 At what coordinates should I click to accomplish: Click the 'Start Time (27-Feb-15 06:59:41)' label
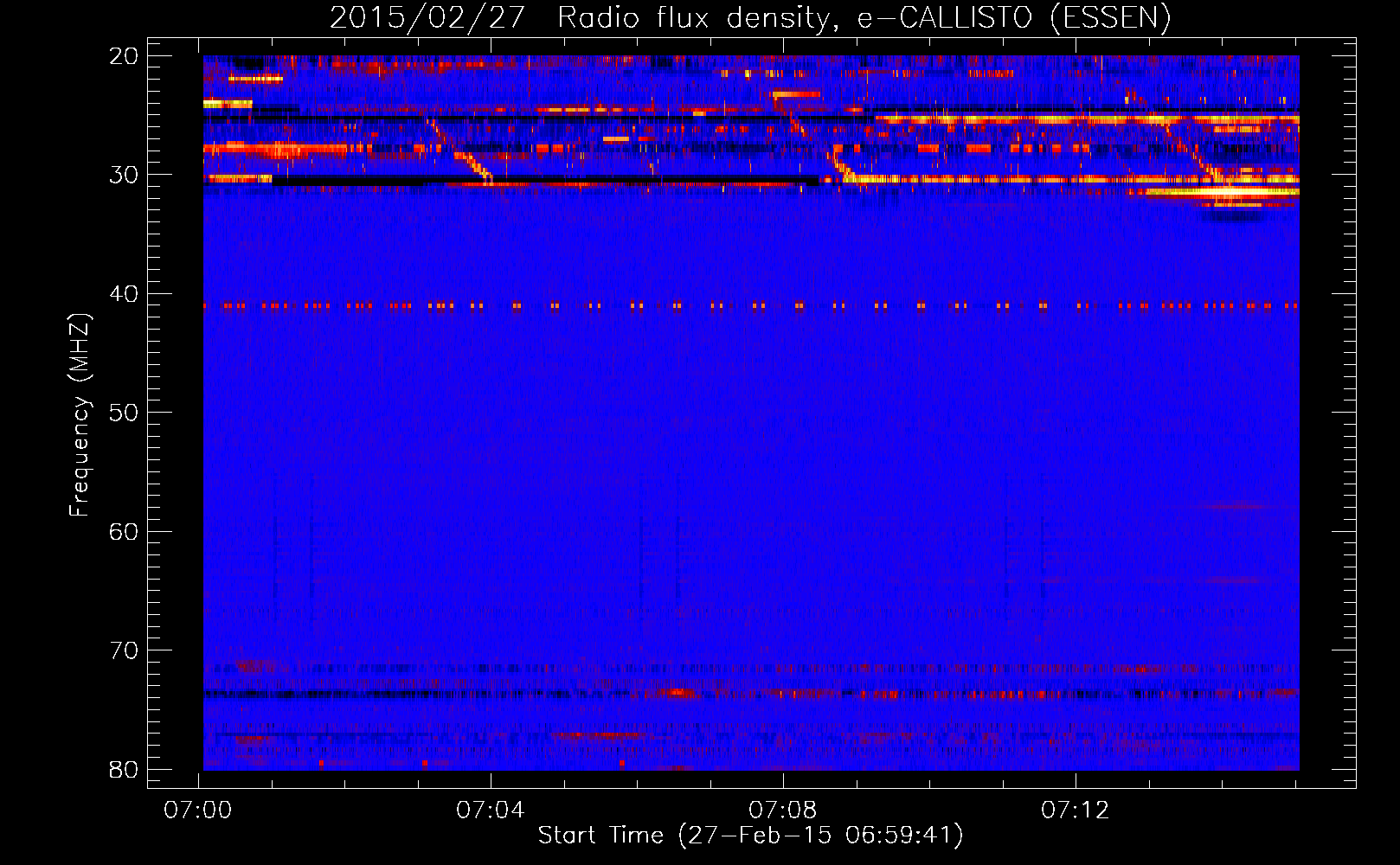(750, 836)
